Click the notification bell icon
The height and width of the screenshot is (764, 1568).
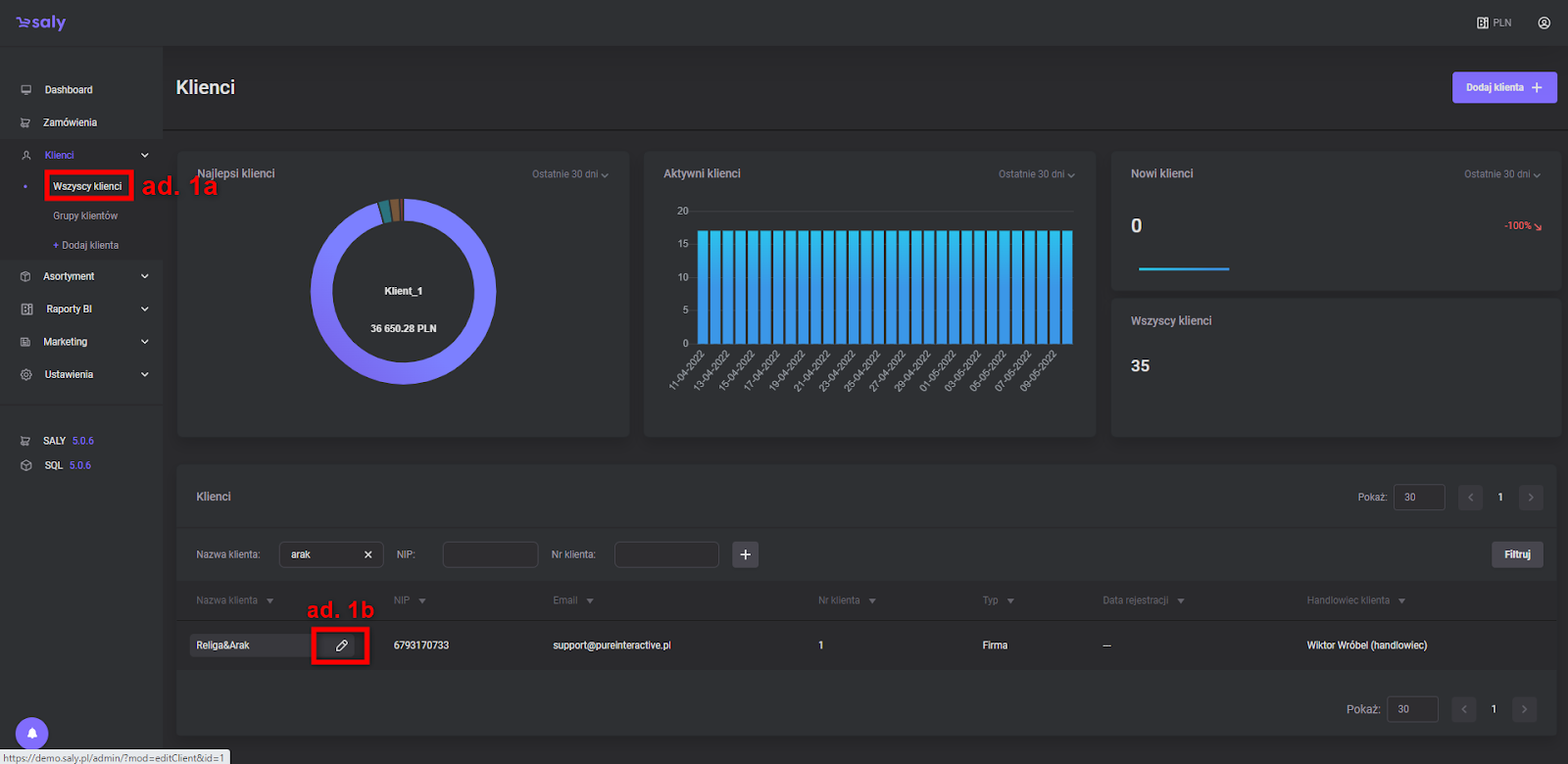31,733
